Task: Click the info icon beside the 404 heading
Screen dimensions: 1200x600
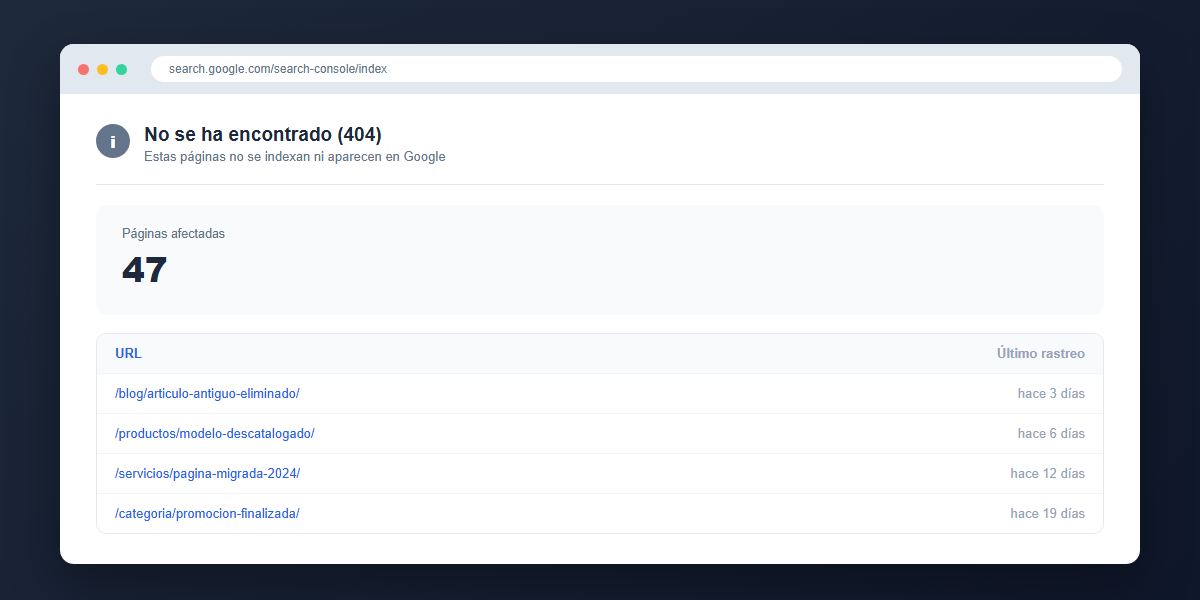Action: [x=113, y=141]
